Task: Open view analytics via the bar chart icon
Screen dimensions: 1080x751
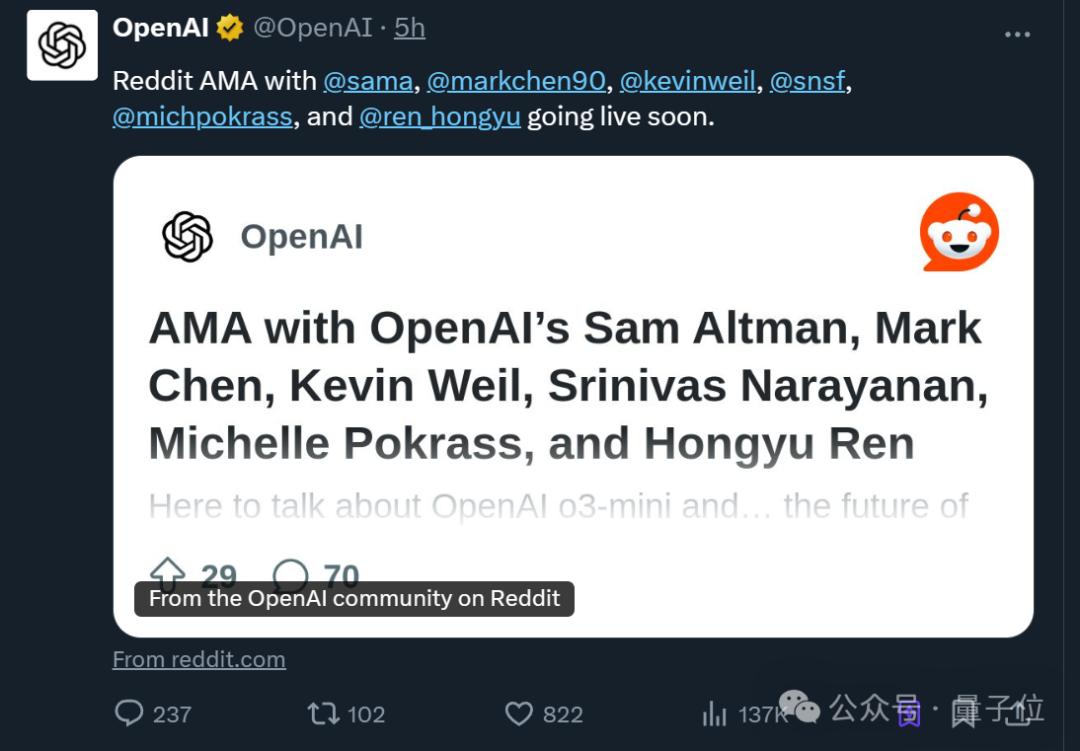Action: [x=714, y=714]
